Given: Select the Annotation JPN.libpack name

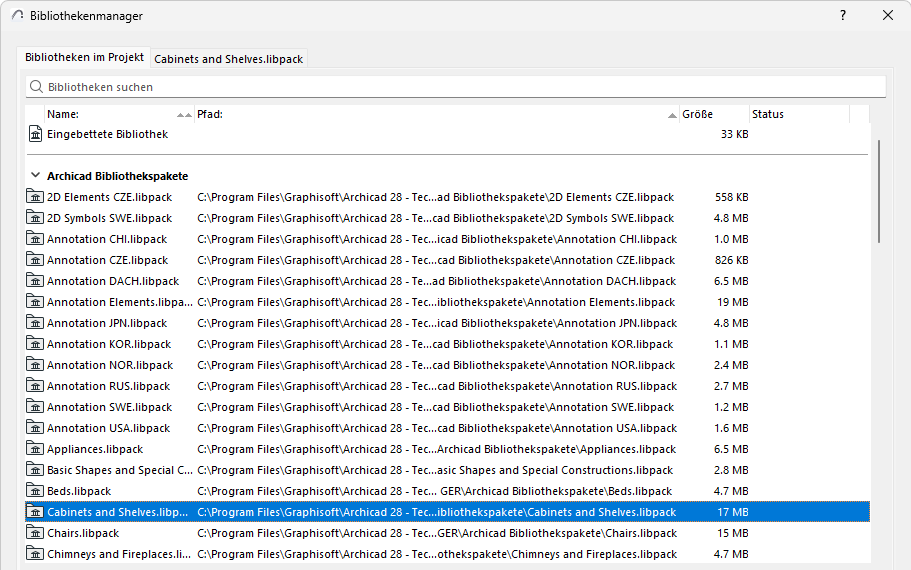Looking at the screenshot, I should pos(107,322).
